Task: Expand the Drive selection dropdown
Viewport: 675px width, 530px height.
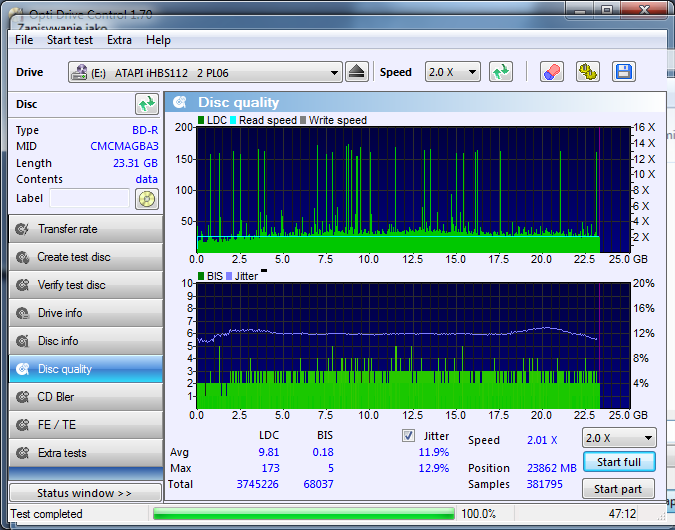Action: point(334,73)
